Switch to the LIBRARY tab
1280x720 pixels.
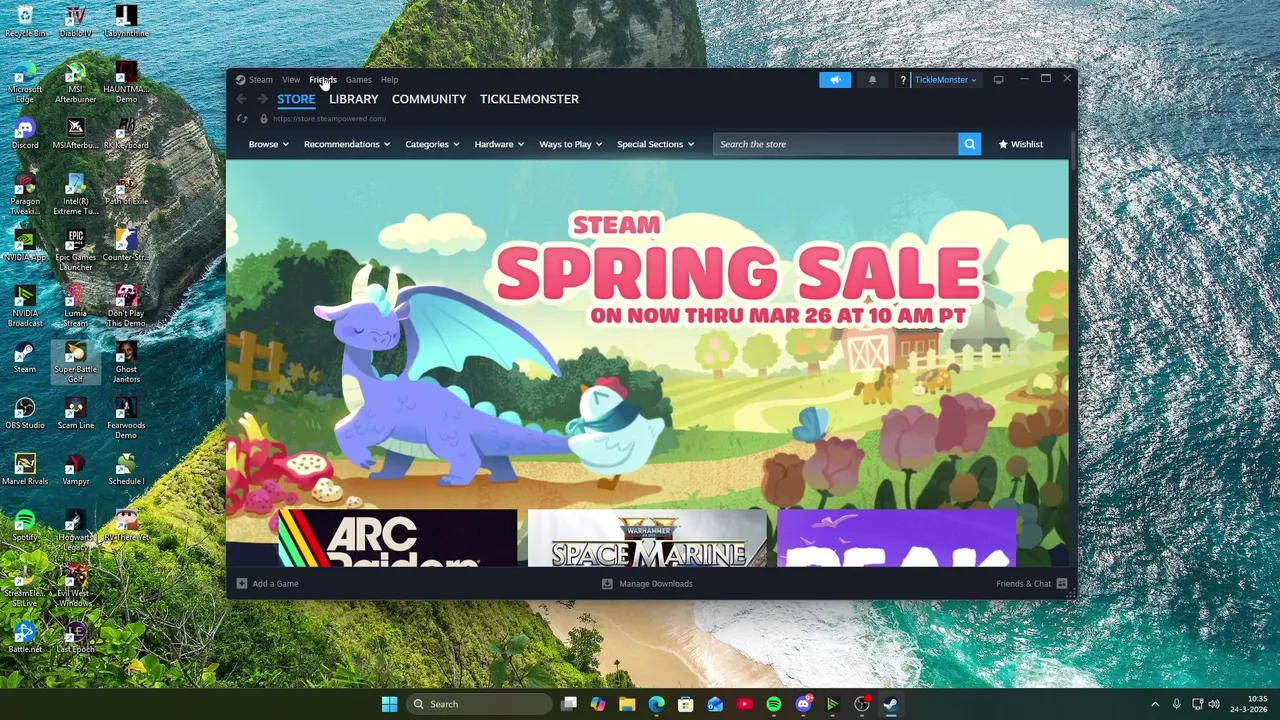pyautogui.click(x=353, y=99)
